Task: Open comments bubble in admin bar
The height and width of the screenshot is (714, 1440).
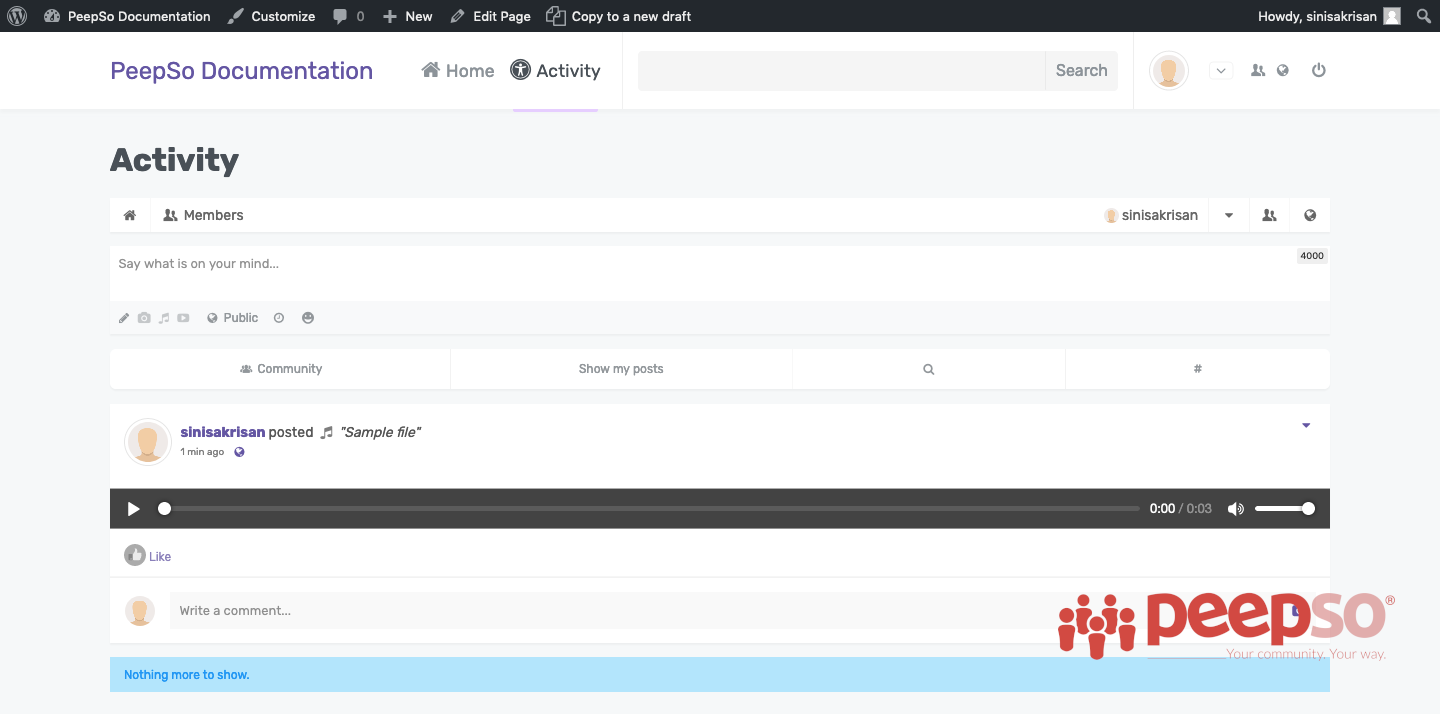Action: coord(348,16)
